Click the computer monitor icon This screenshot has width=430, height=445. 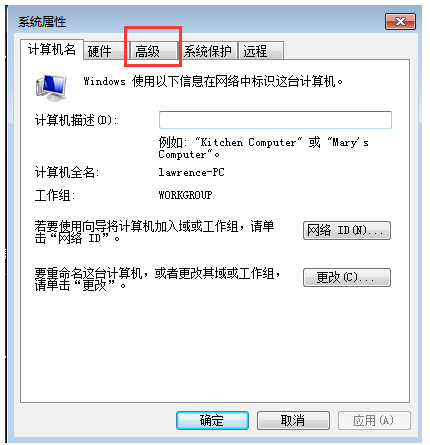(51, 87)
